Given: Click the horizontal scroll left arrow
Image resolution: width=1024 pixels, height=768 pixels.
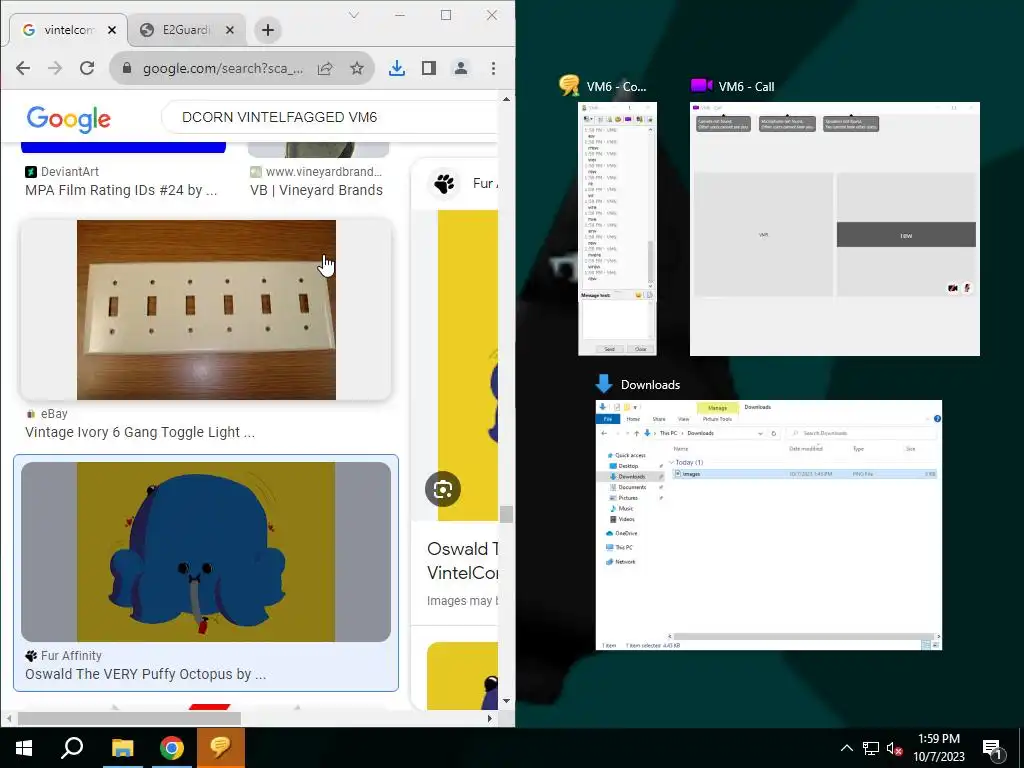Looking at the screenshot, I should 8,718.
